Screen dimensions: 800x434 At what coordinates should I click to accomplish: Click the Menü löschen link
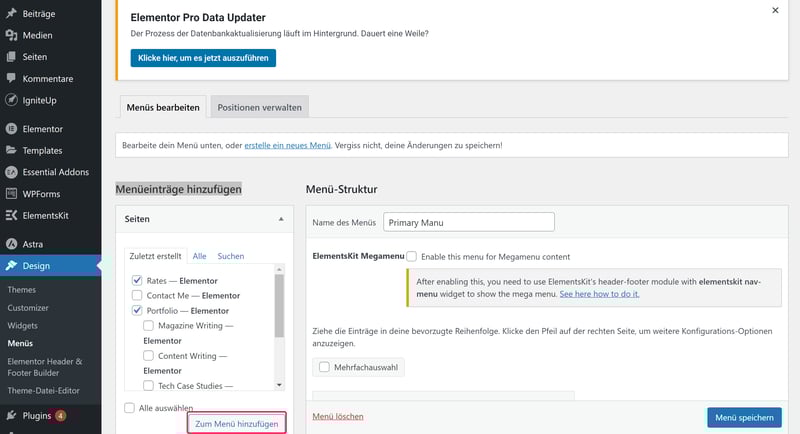338,416
